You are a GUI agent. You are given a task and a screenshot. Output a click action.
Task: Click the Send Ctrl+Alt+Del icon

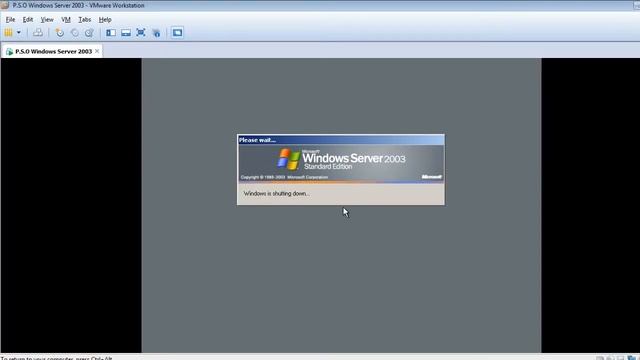click(38, 33)
